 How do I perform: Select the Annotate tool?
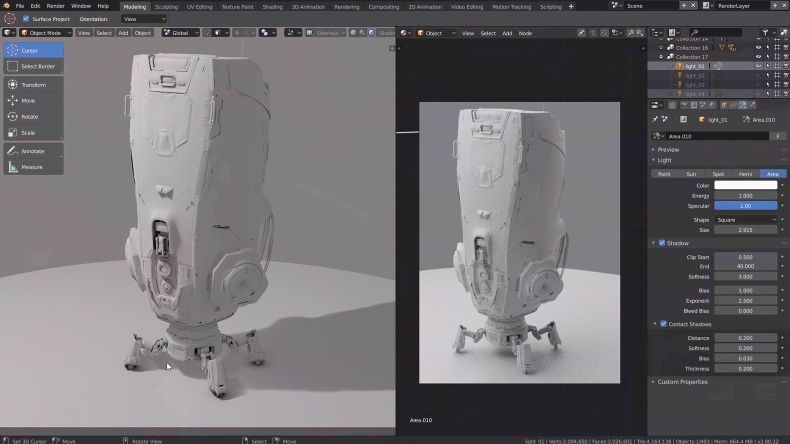[33, 151]
